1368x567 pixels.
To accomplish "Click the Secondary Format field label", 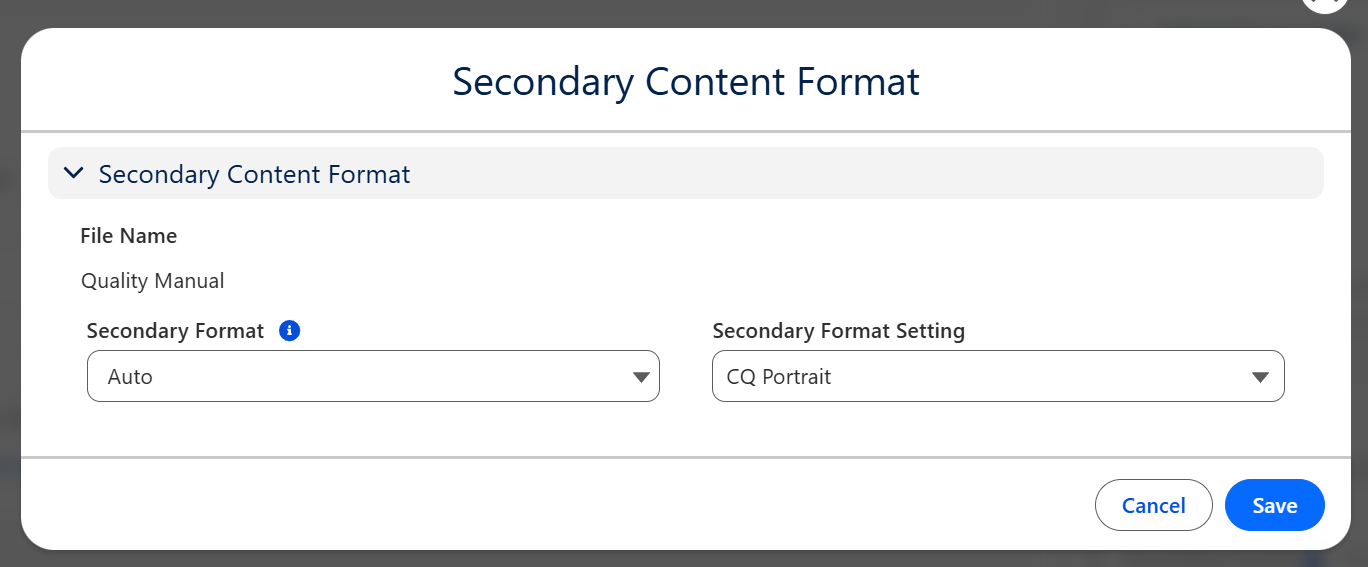I will click(175, 331).
